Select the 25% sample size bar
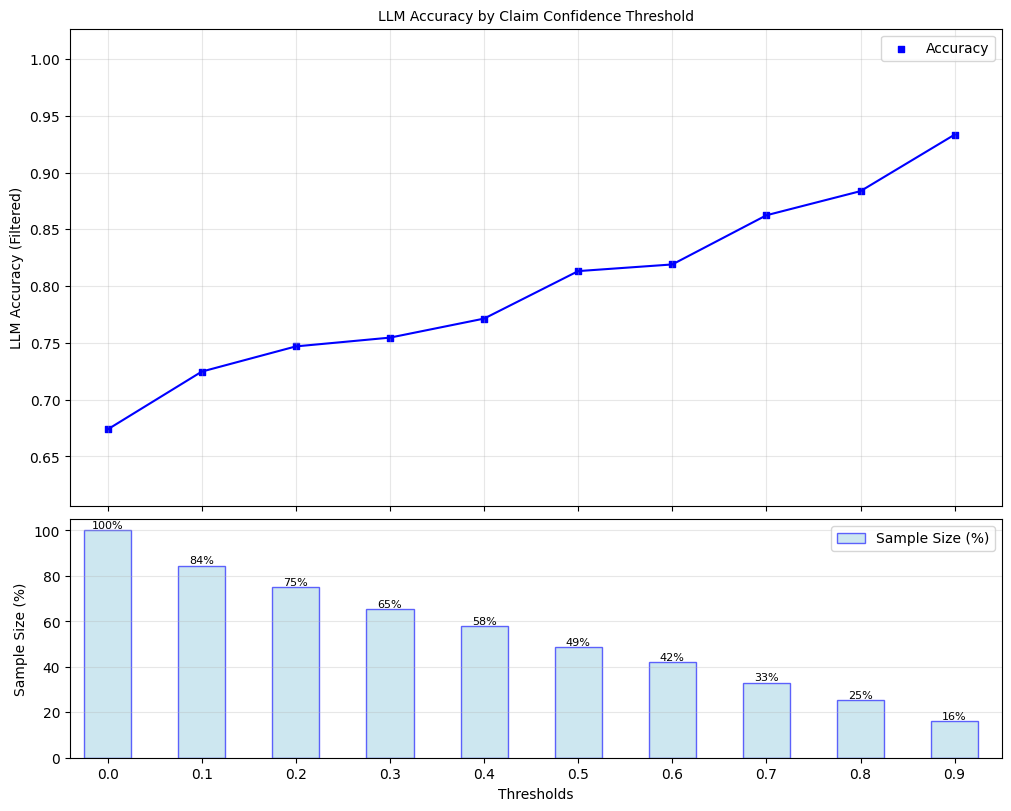The height and width of the screenshot is (811, 1011). 860,729
